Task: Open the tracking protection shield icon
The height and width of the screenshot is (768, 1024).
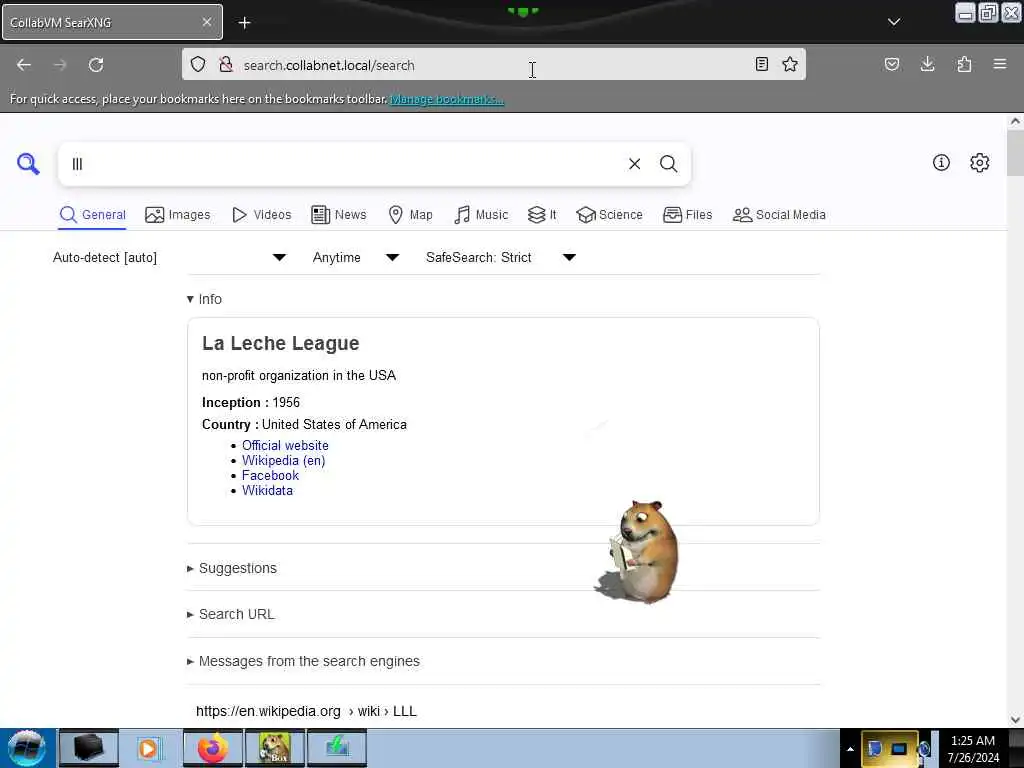Action: [x=198, y=64]
